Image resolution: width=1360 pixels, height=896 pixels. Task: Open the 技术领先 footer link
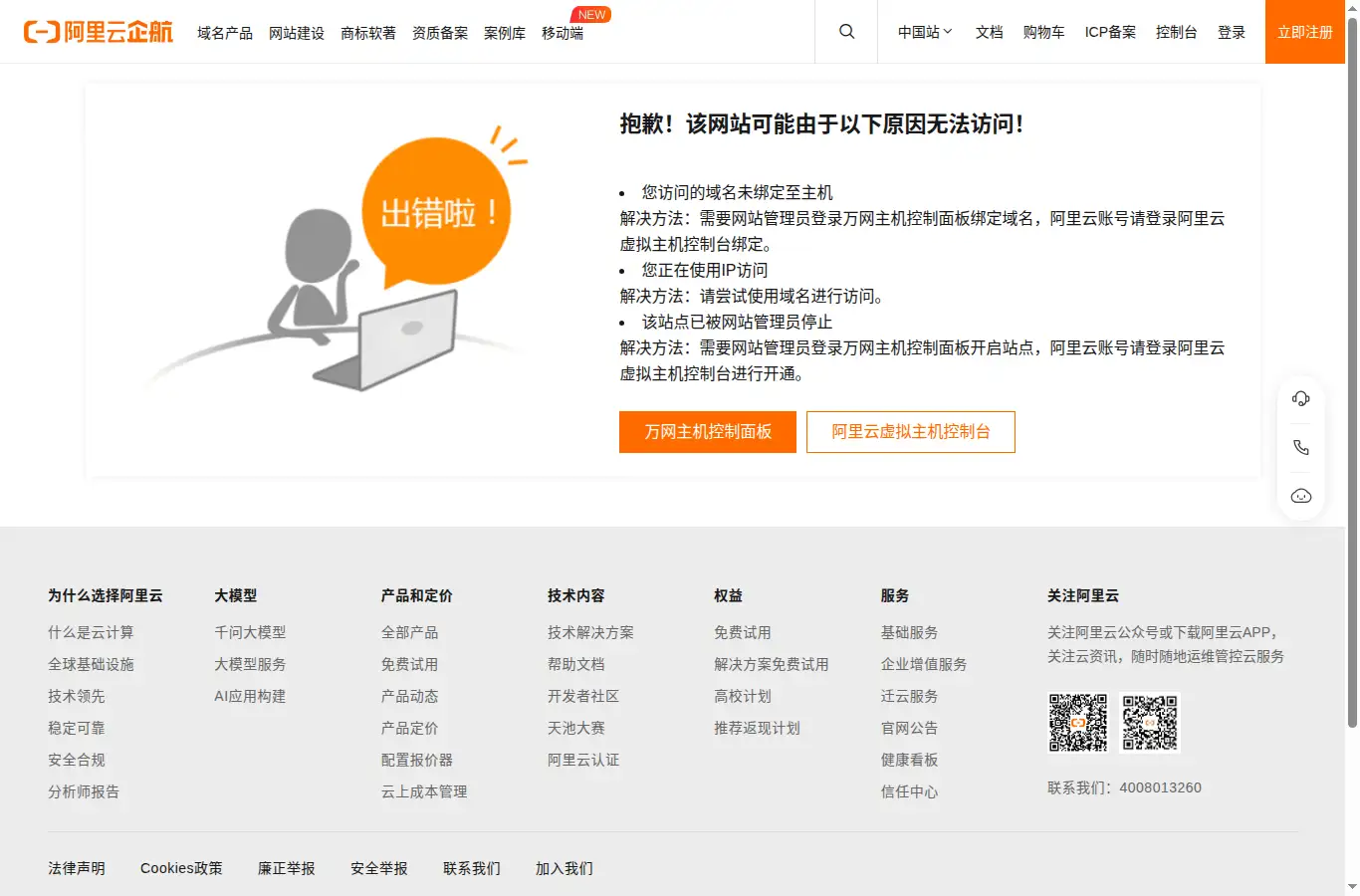coord(77,696)
